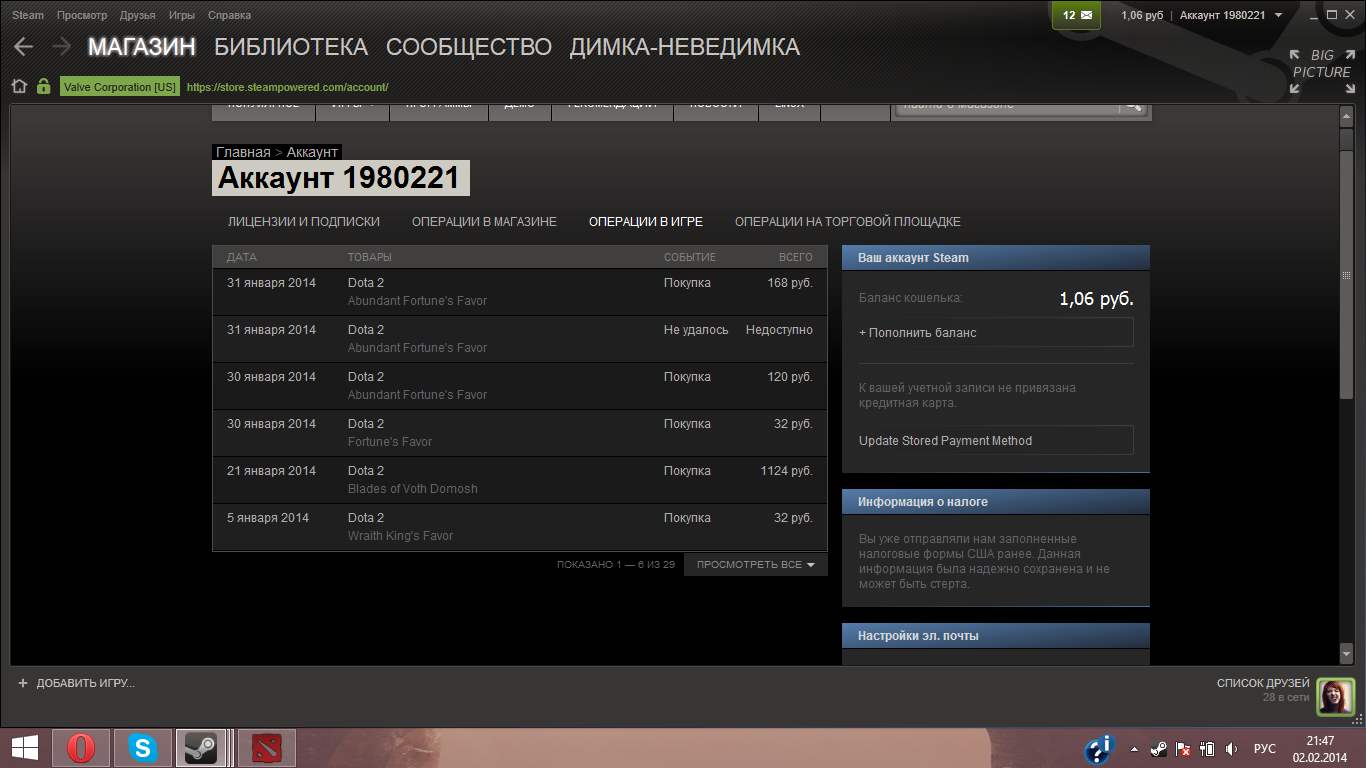The width and height of the screenshot is (1366, 768).
Task: Click the Wraith King's Favor item
Action: 400,536
